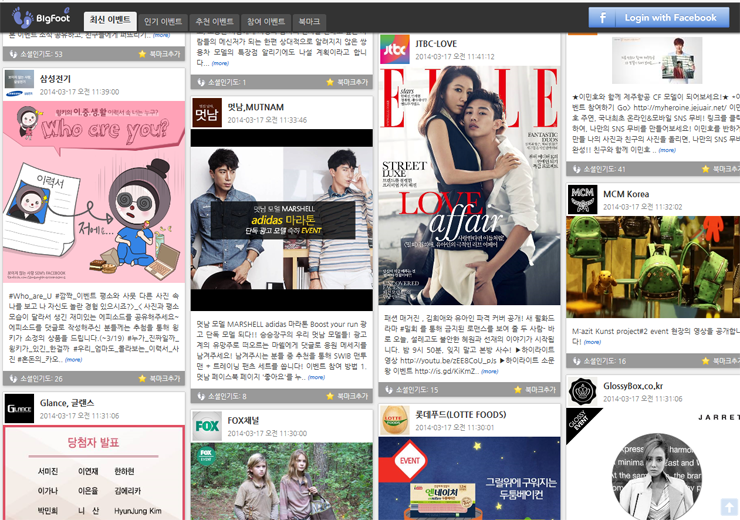Open the 삼성전기 profile logo
The height and width of the screenshot is (520, 740).
click(19, 84)
